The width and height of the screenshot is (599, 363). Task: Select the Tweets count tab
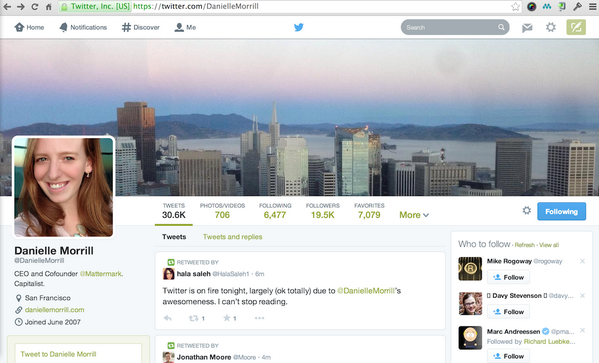[x=173, y=211]
